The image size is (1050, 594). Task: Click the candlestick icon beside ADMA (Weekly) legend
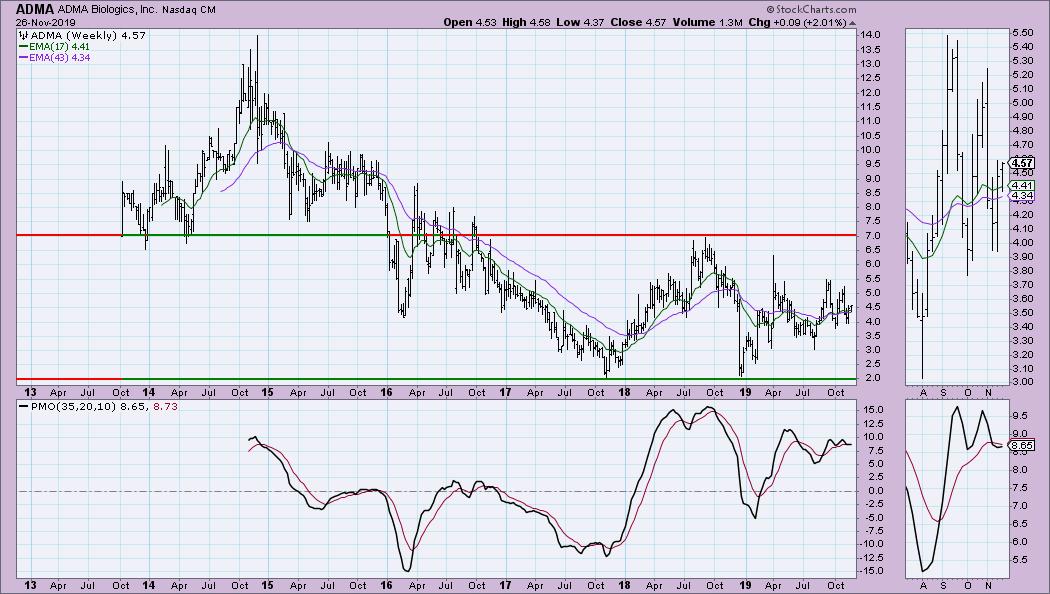23,35
